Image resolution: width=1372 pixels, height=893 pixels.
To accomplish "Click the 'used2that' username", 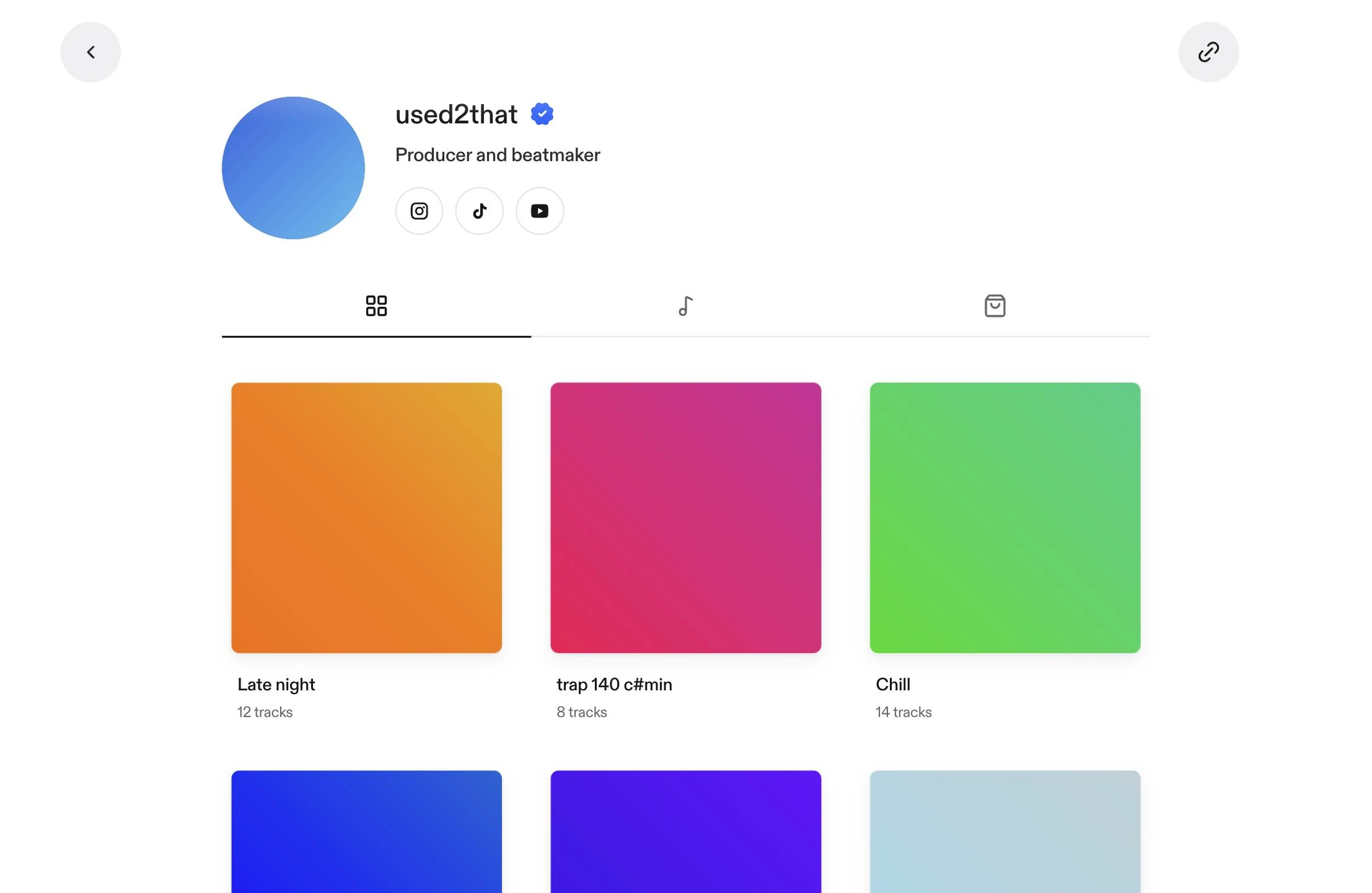I will [457, 114].
